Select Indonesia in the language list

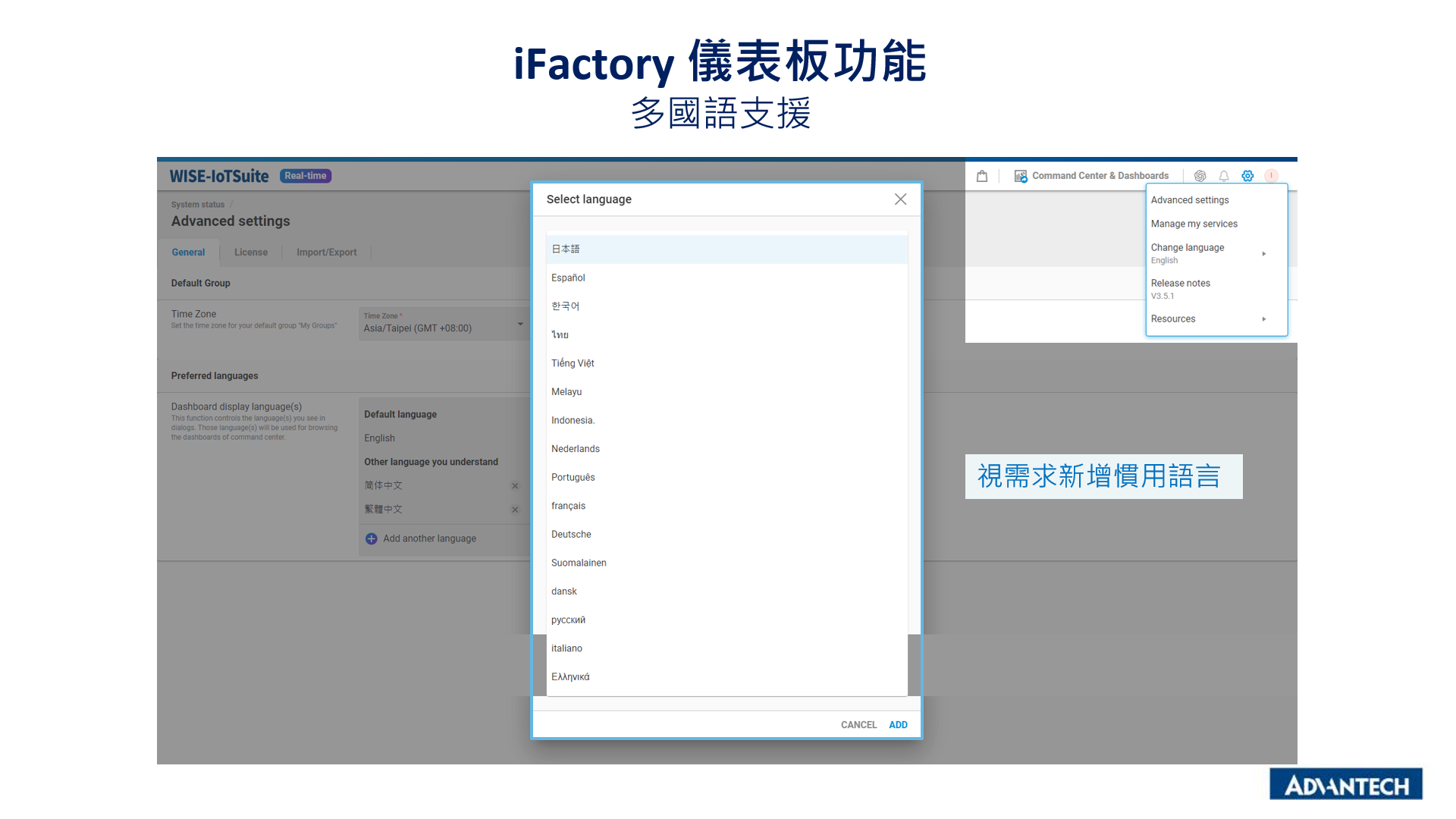[726, 421]
